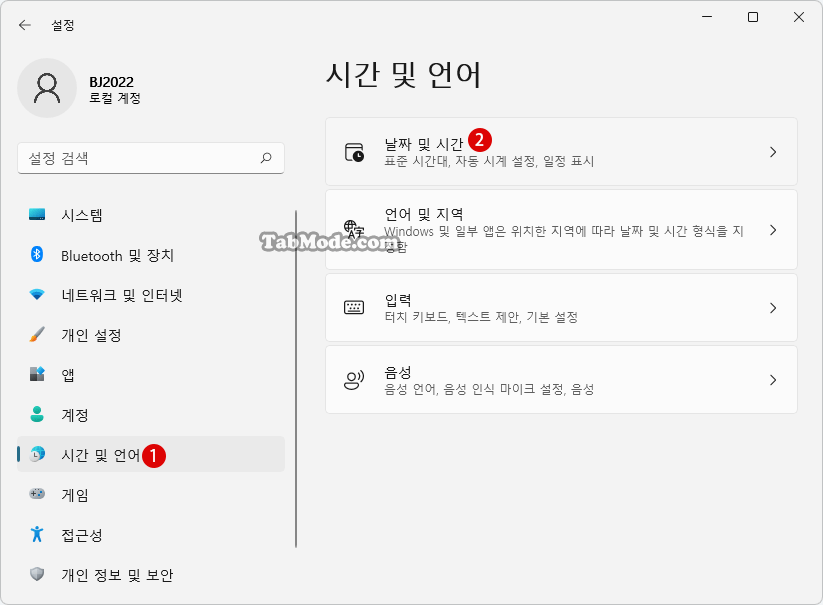Open 네트워크 및 인터넷 settings
Viewport: 823px width, 605px height.
pyautogui.click(x=151, y=295)
